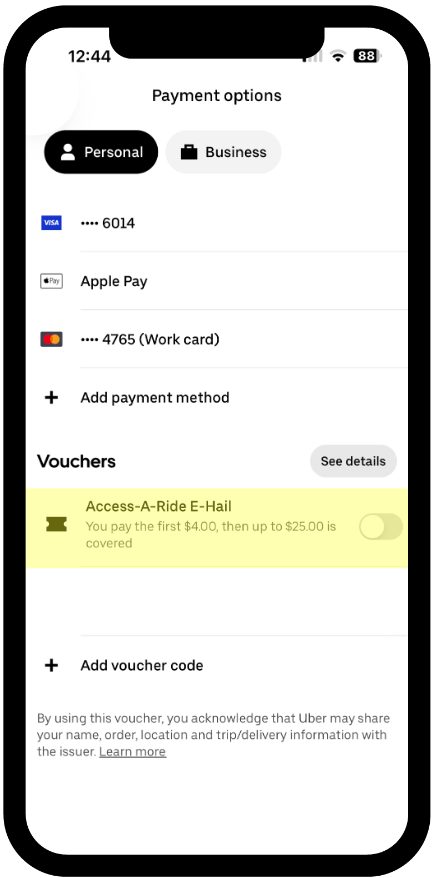Tap the plus icon beside Add payment method
This screenshot has height=878, width=434.
52,398
